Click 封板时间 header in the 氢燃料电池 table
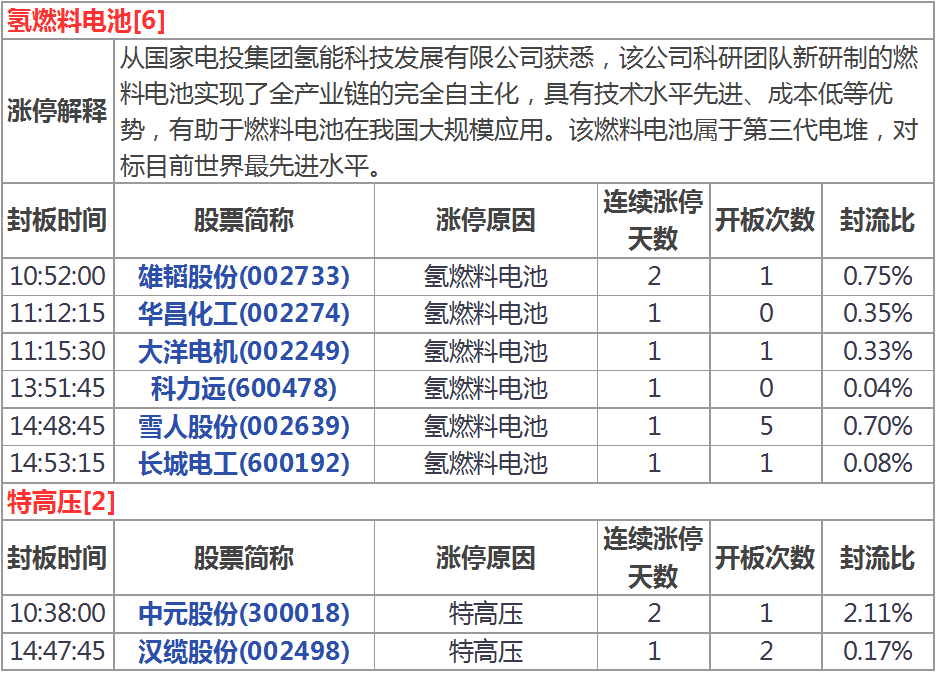 pyautogui.click(x=57, y=220)
